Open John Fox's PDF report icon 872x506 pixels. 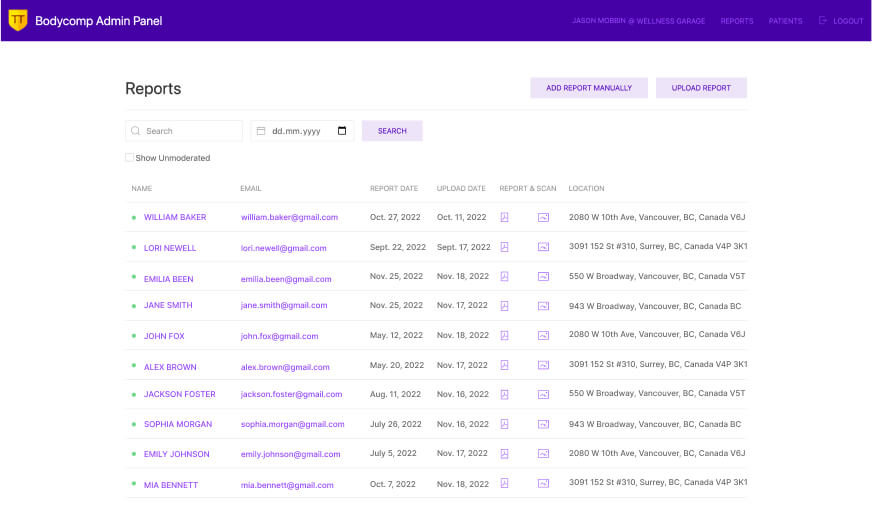(505, 336)
